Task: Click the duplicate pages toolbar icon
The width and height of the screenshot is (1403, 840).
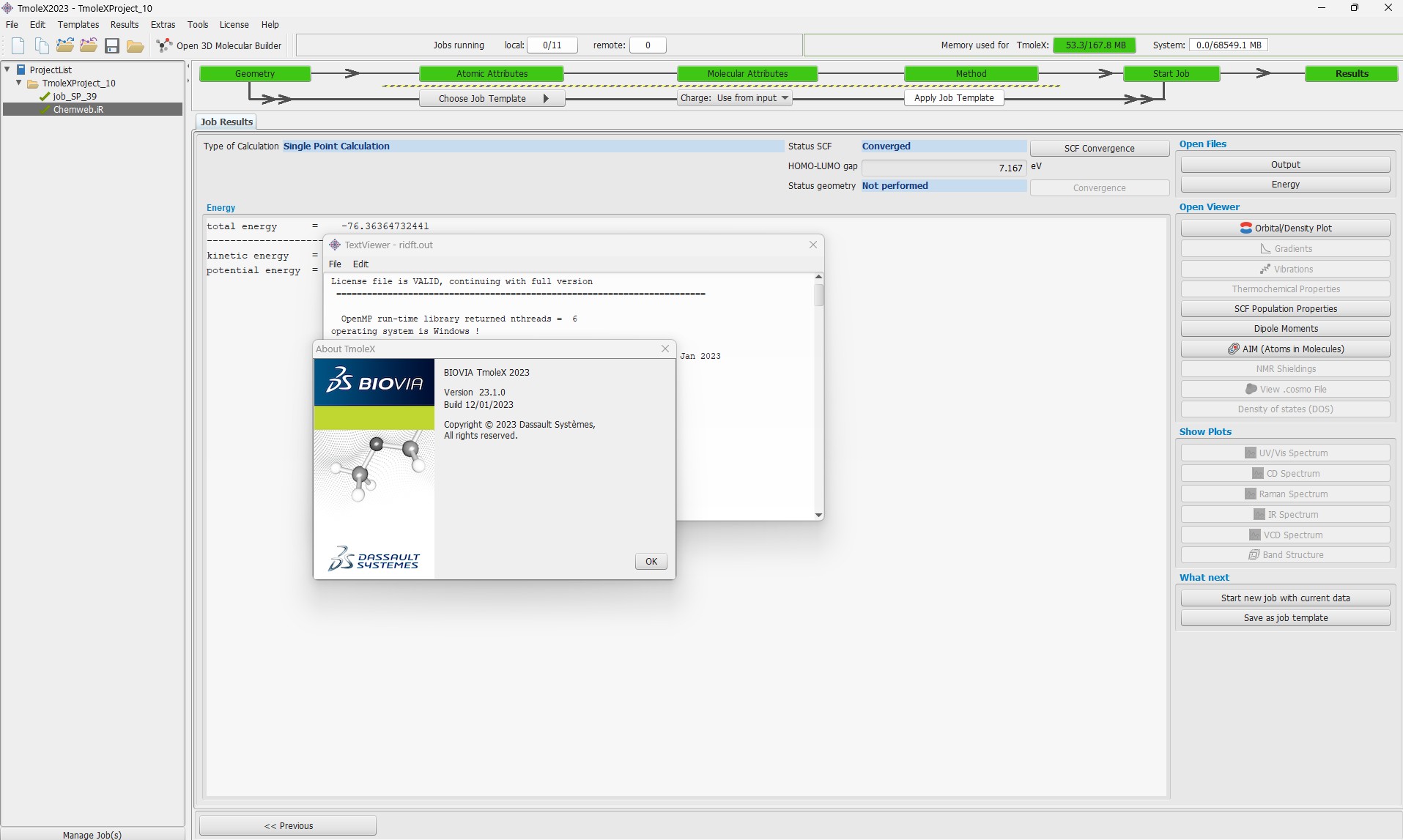Action: (42, 45)
